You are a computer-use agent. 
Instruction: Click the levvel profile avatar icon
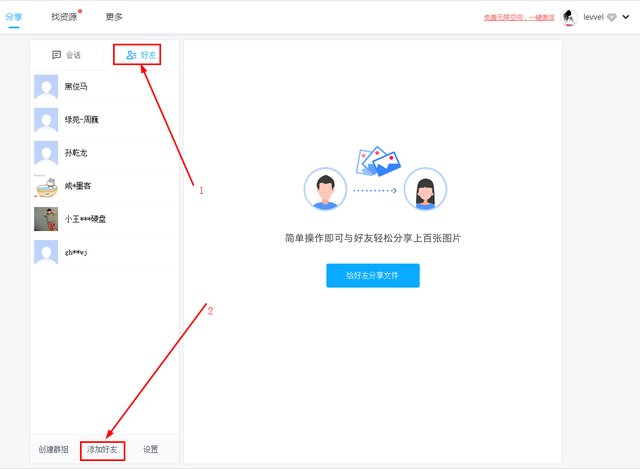point(570,17)
